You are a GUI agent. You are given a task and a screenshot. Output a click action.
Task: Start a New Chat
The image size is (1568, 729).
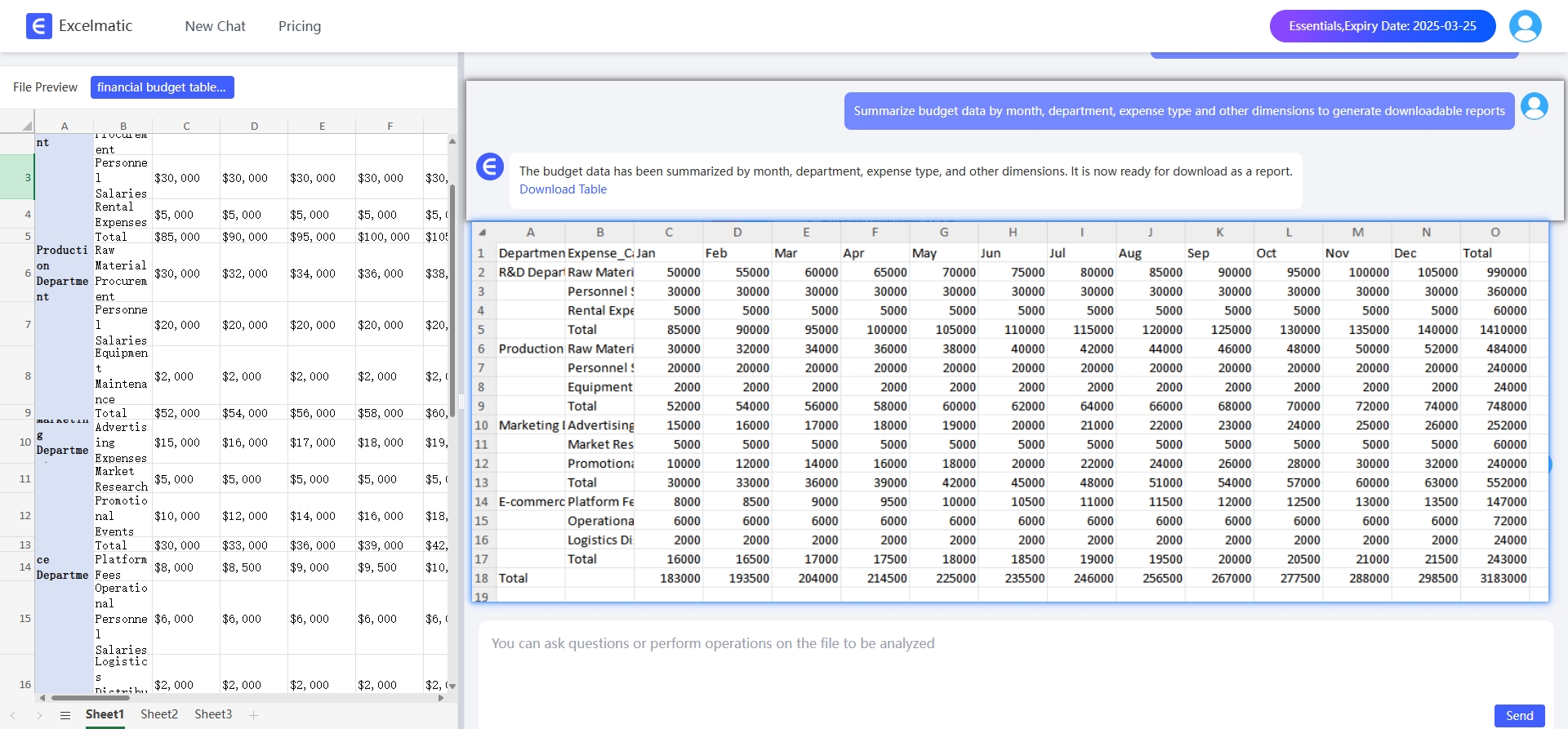(215, 26)
